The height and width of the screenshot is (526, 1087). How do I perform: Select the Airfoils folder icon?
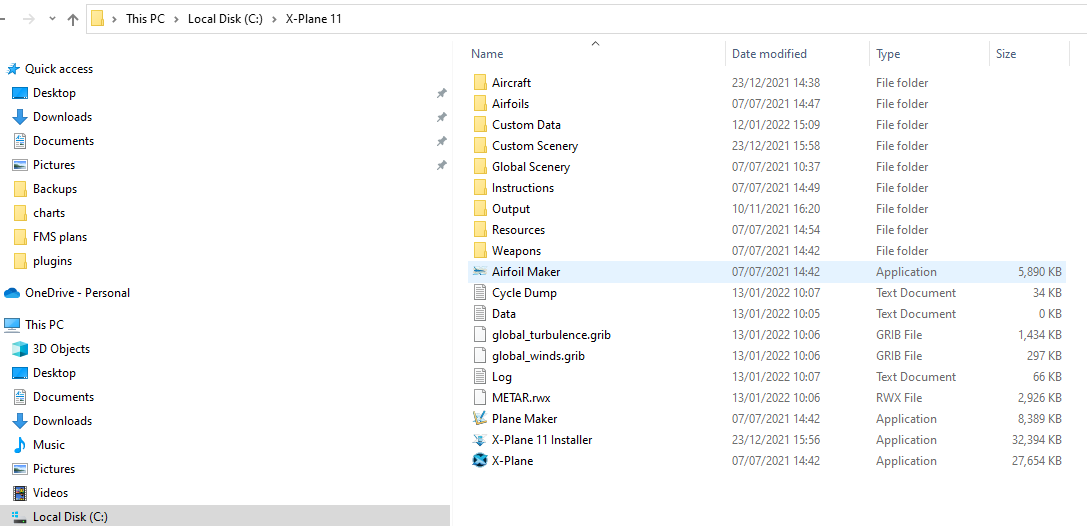(480, 103)
